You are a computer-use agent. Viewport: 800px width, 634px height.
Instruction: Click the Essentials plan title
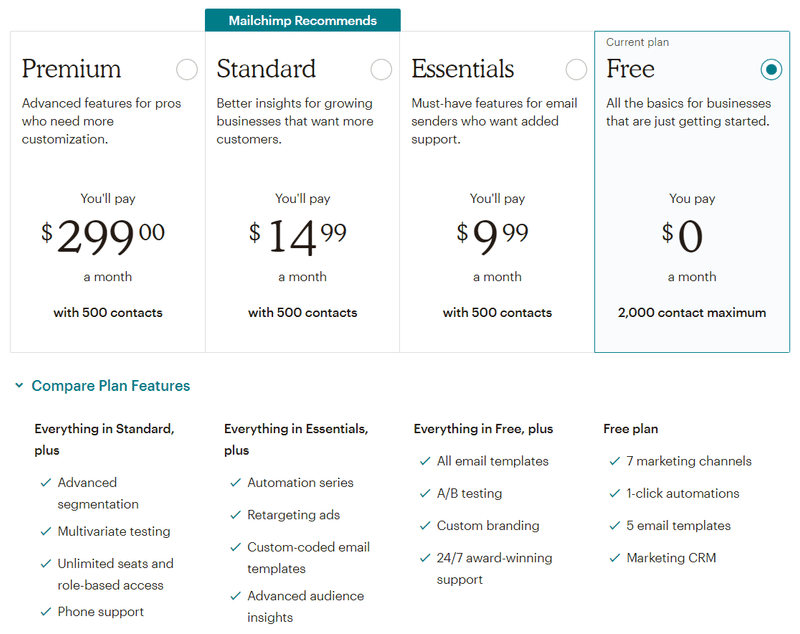(463, 69)
